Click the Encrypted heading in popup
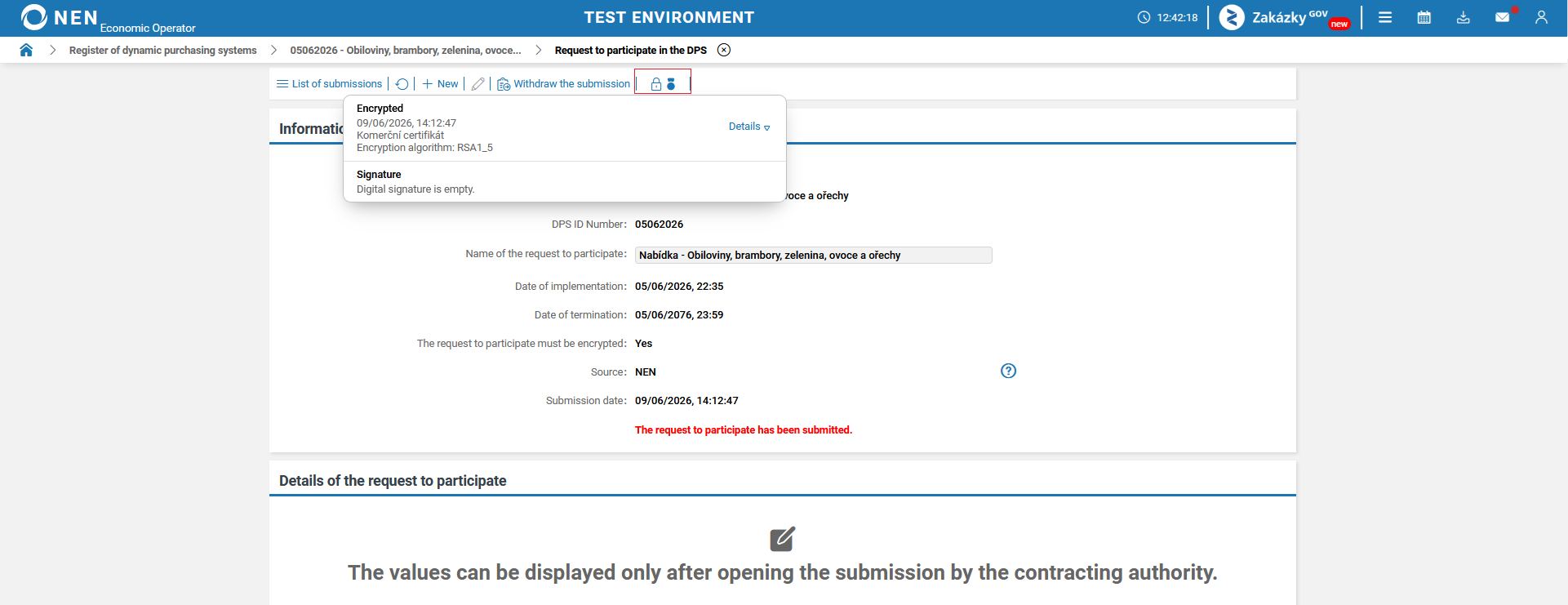 pos(380,108)
